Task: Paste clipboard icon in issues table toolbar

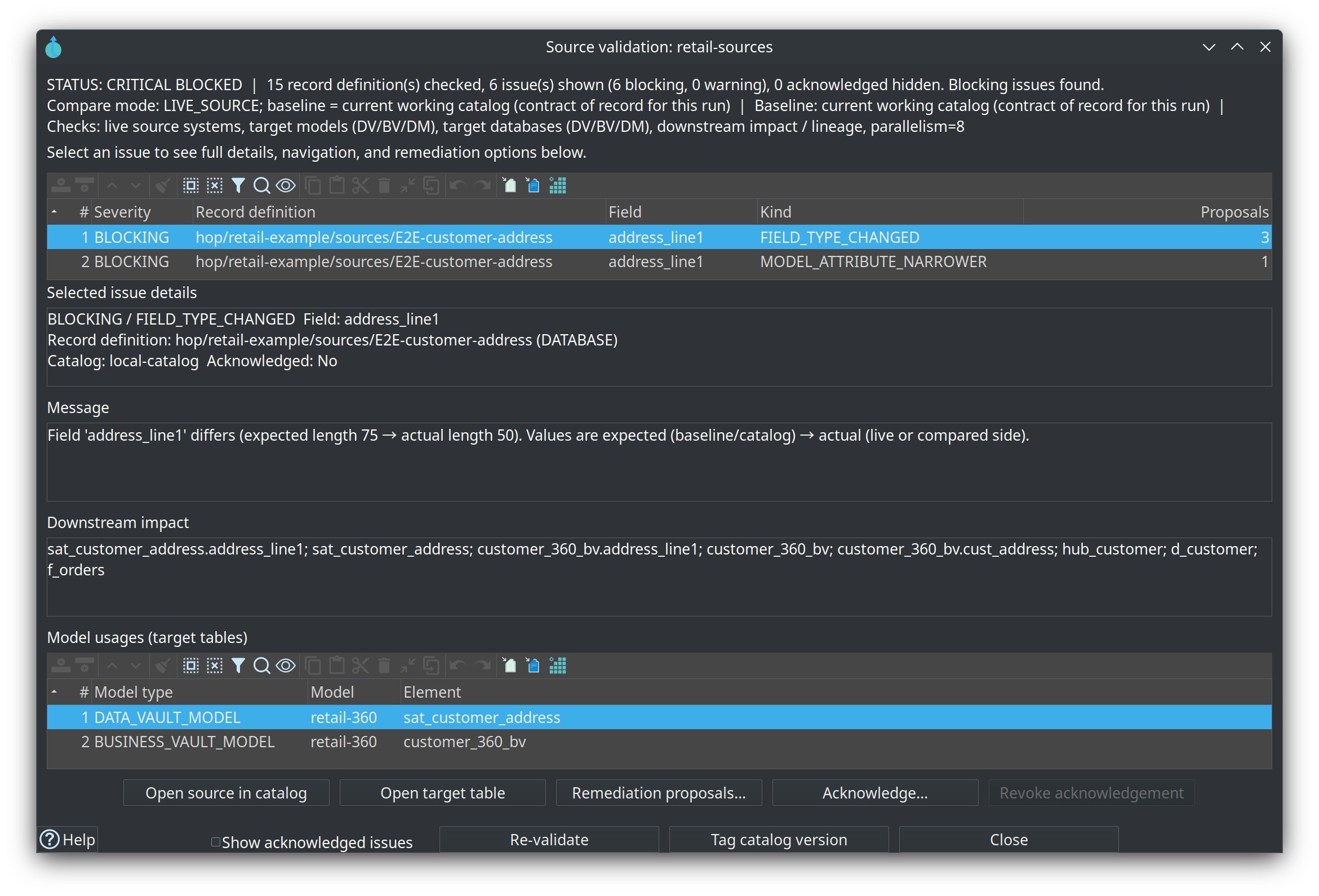Action: pyautogui.click(x=336, y=185)
